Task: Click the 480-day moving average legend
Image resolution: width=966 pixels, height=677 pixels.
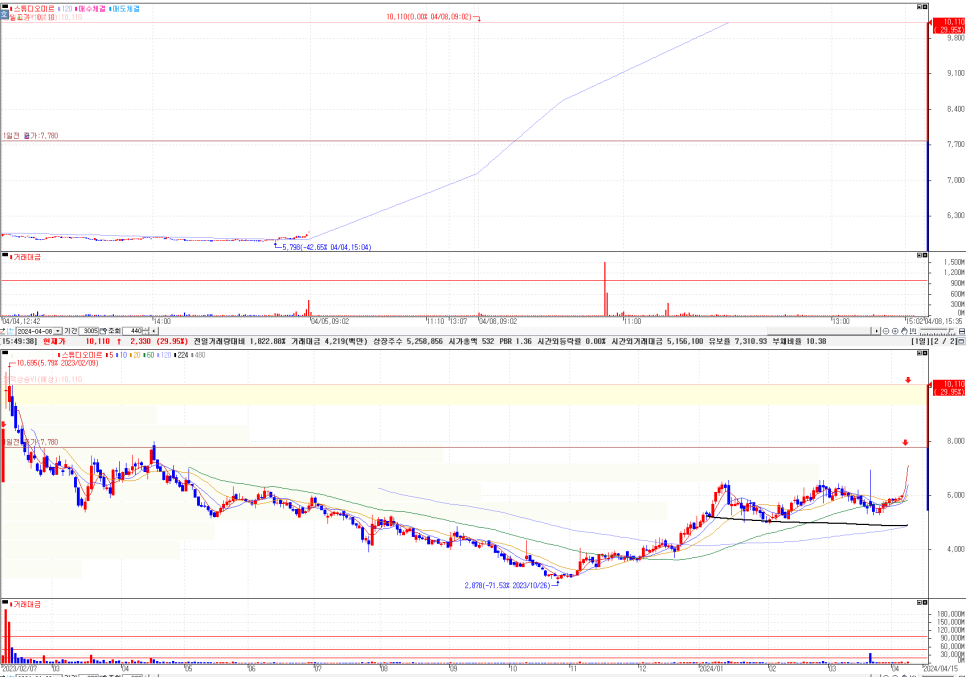Action: click(198, 355)
